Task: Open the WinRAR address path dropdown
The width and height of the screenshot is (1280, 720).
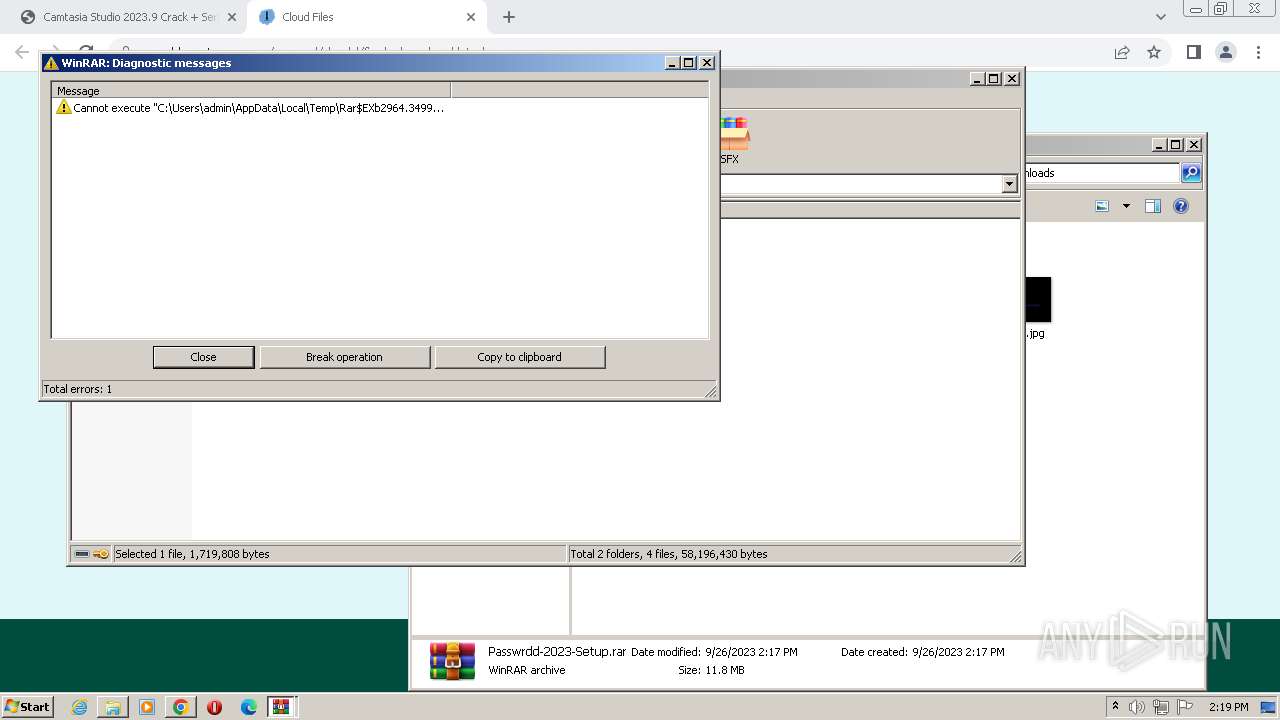Action: (x=1009, y=184)
